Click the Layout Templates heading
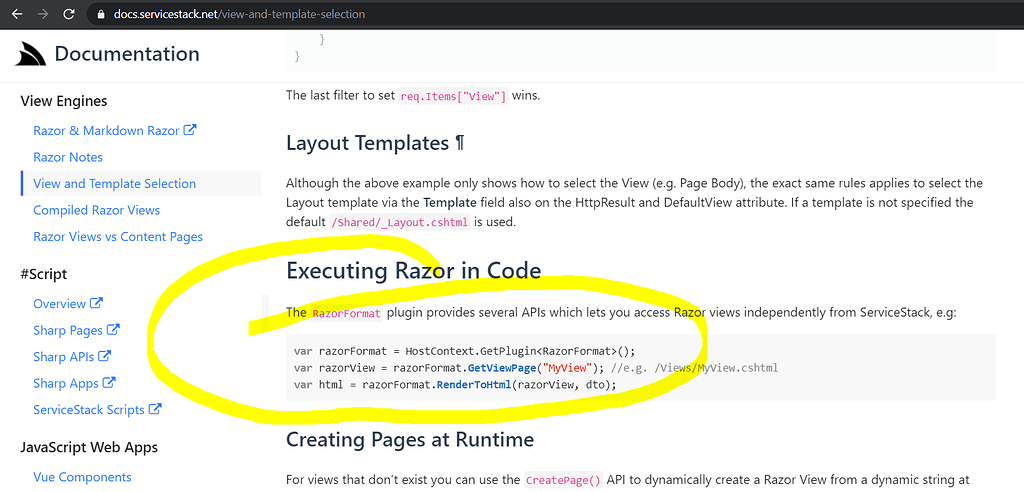 [367, 142]
